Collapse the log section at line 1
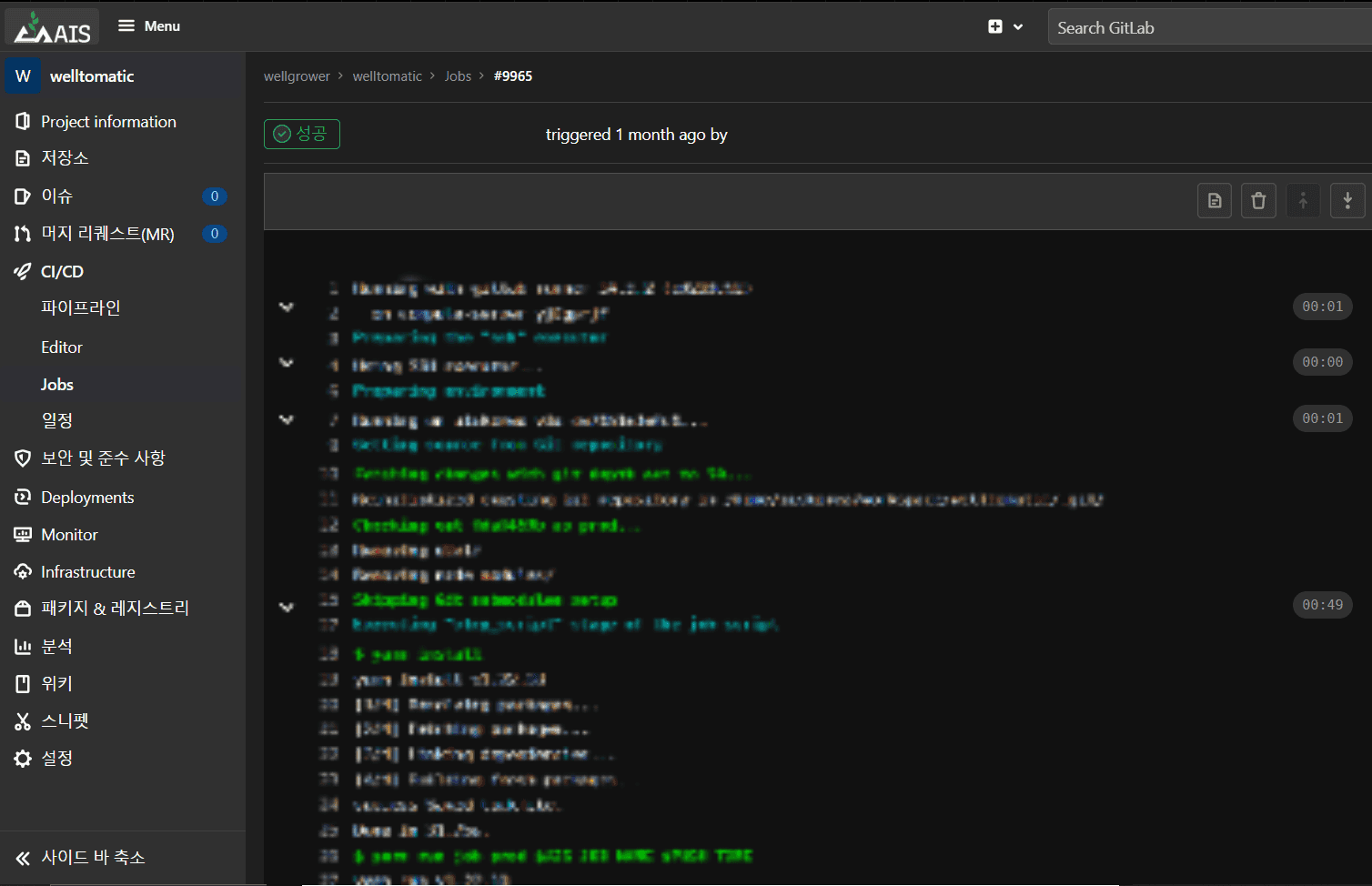The height and width of the screenshot is (886, 1372). point(287,307)
